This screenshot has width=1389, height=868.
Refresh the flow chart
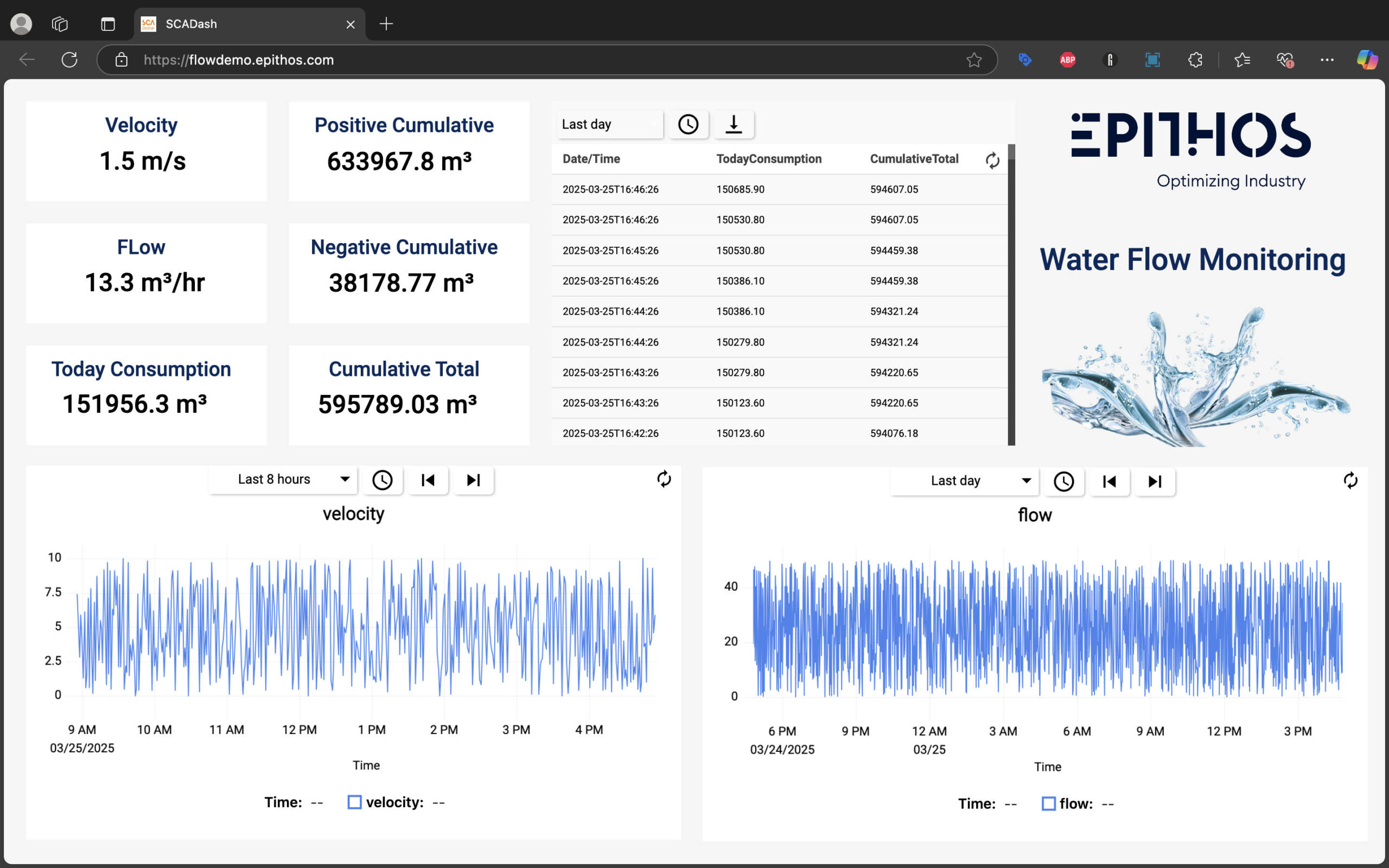pos(1350,481)
